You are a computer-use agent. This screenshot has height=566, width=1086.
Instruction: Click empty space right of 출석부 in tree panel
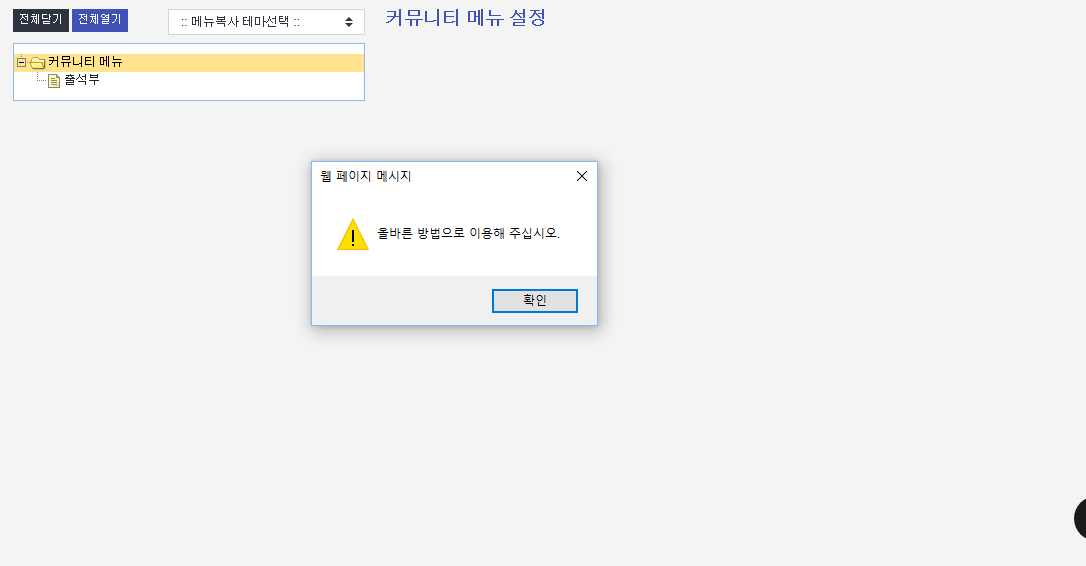click(x=230, y=81)
